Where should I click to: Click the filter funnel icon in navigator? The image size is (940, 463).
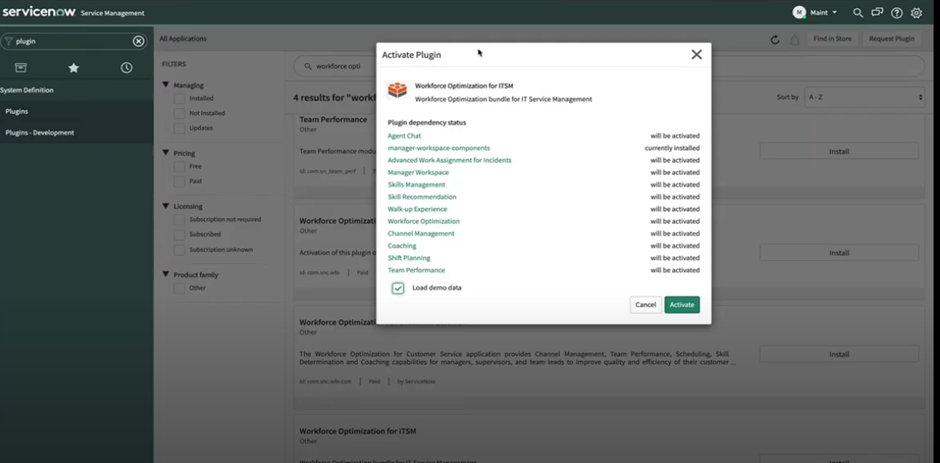point(8,41)
